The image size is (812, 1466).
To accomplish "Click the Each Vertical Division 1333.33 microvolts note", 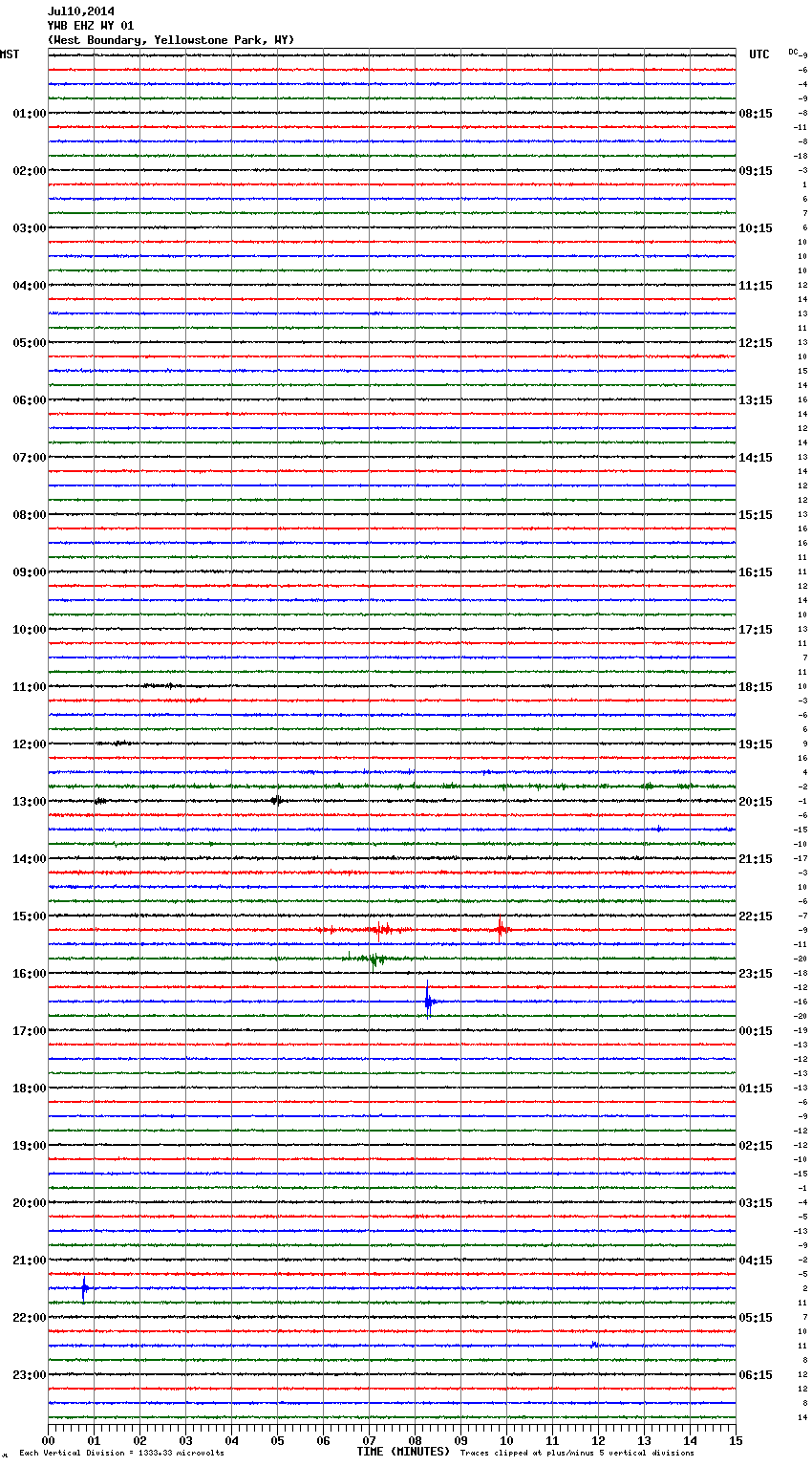I will pos(121,1453).
